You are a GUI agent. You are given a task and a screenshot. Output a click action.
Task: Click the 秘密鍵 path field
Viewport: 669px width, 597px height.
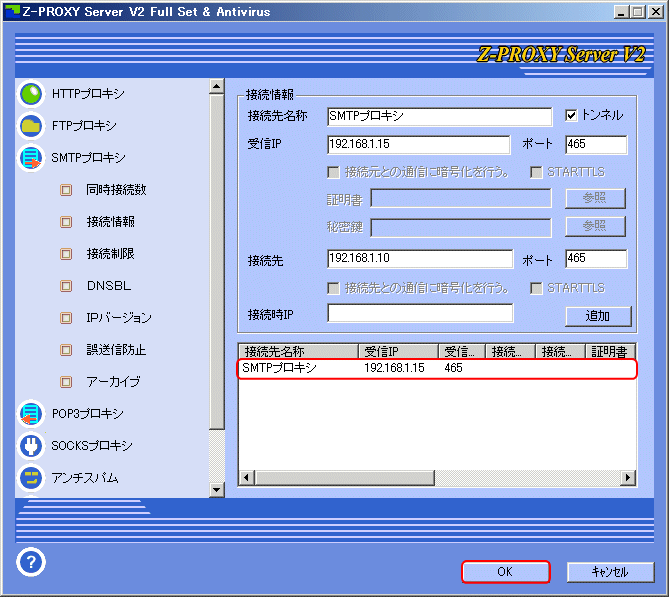click(x=461, y=227)
